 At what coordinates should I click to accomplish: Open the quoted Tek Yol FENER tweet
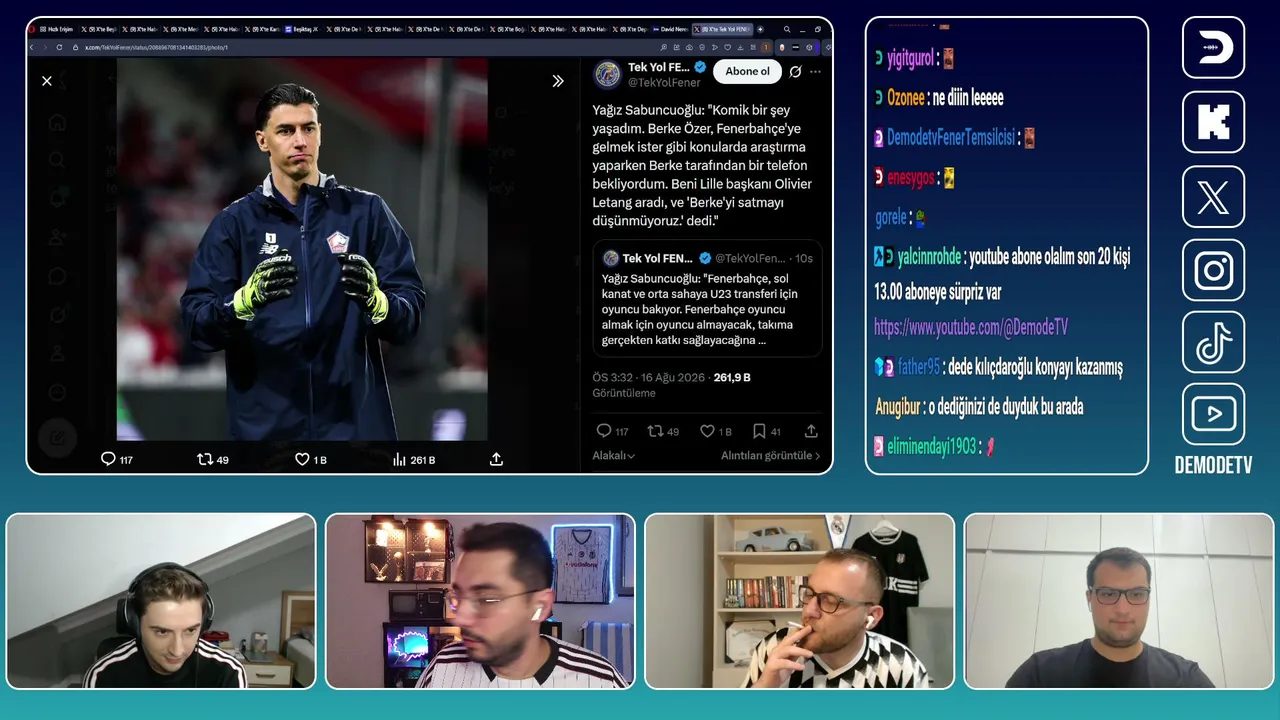(x=707, y=299)
